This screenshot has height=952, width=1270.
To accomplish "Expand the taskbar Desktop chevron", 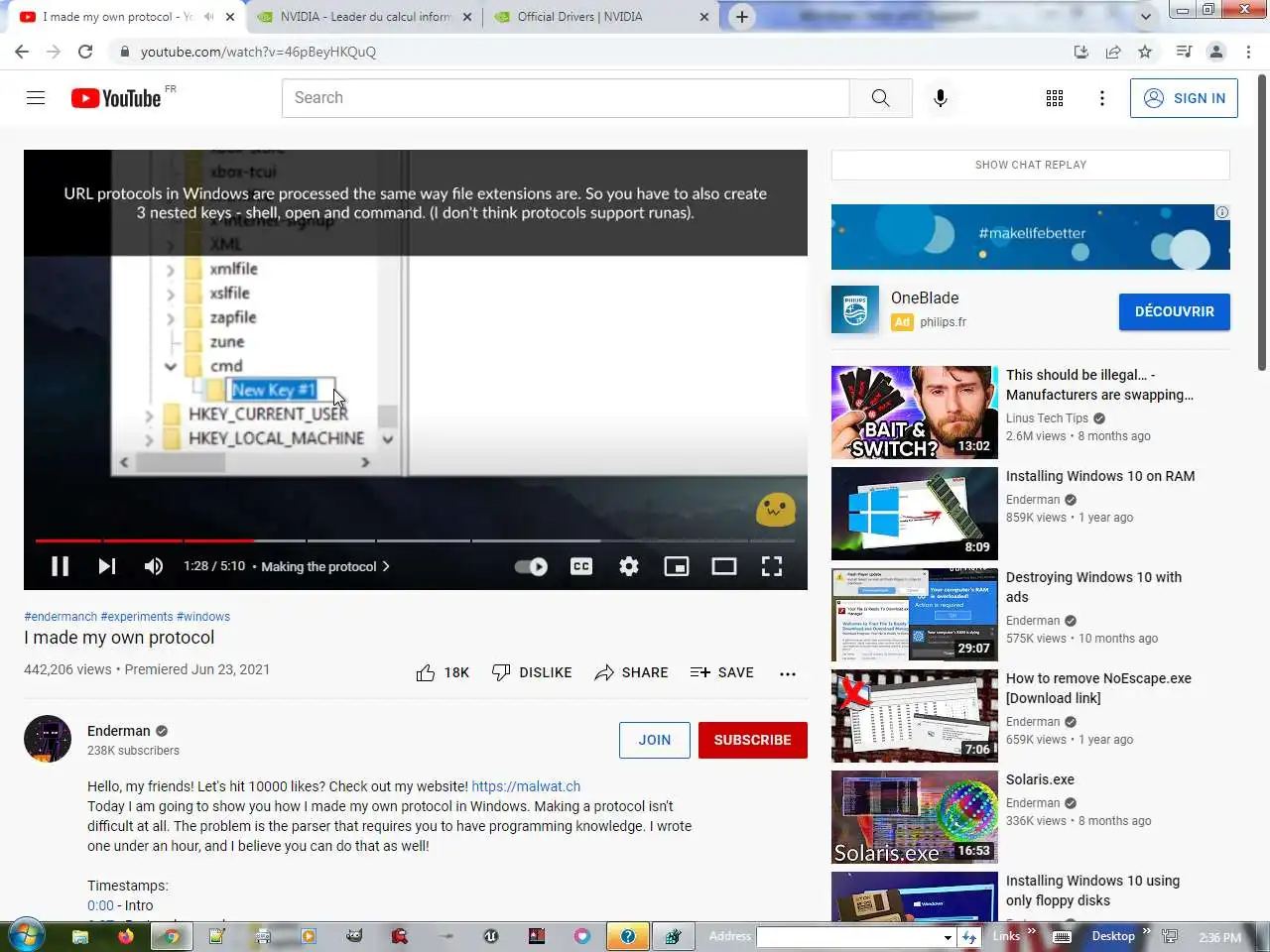I will (1147, 931).
